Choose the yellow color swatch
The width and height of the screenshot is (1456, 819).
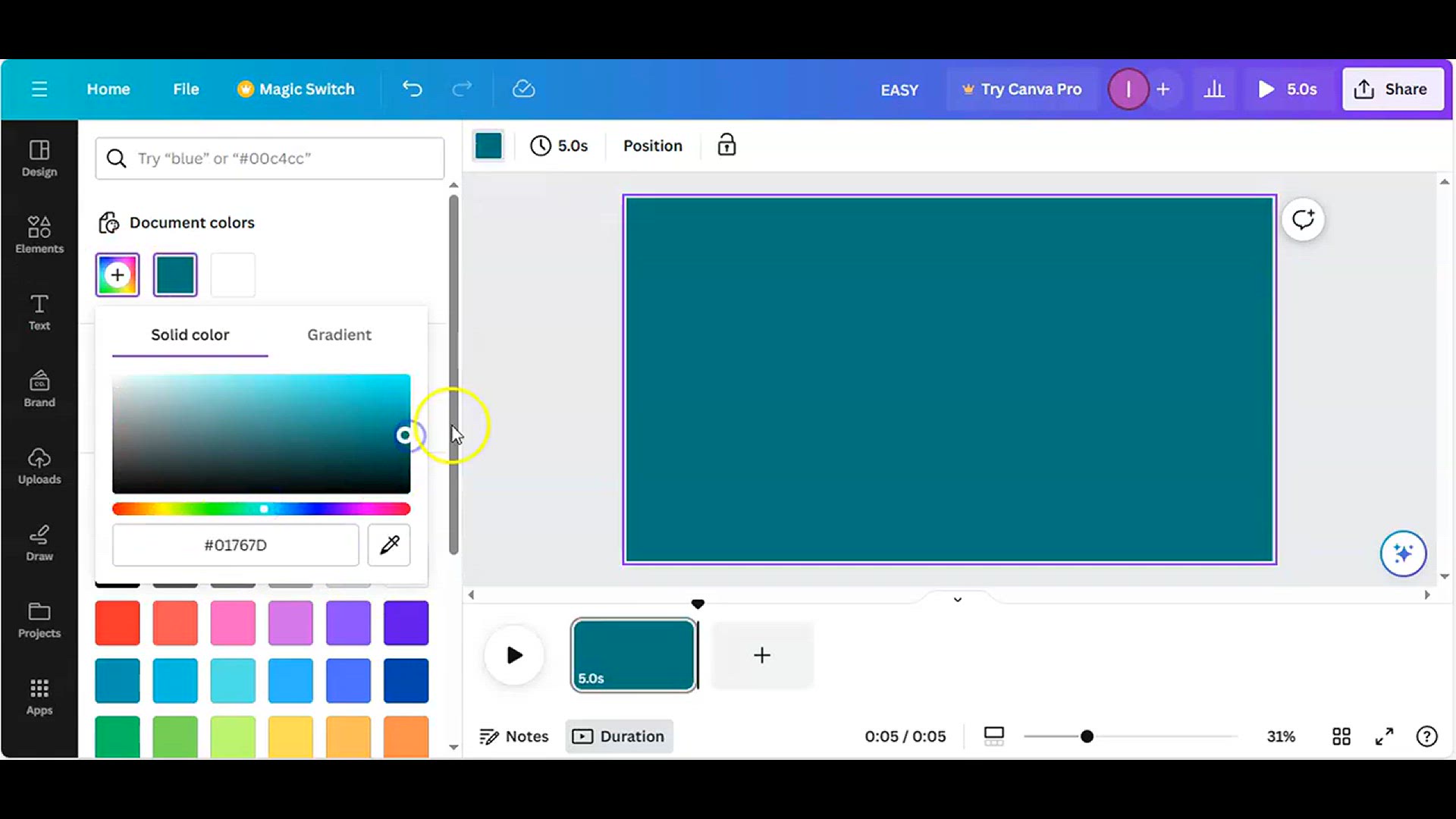(x=290, y=736)
